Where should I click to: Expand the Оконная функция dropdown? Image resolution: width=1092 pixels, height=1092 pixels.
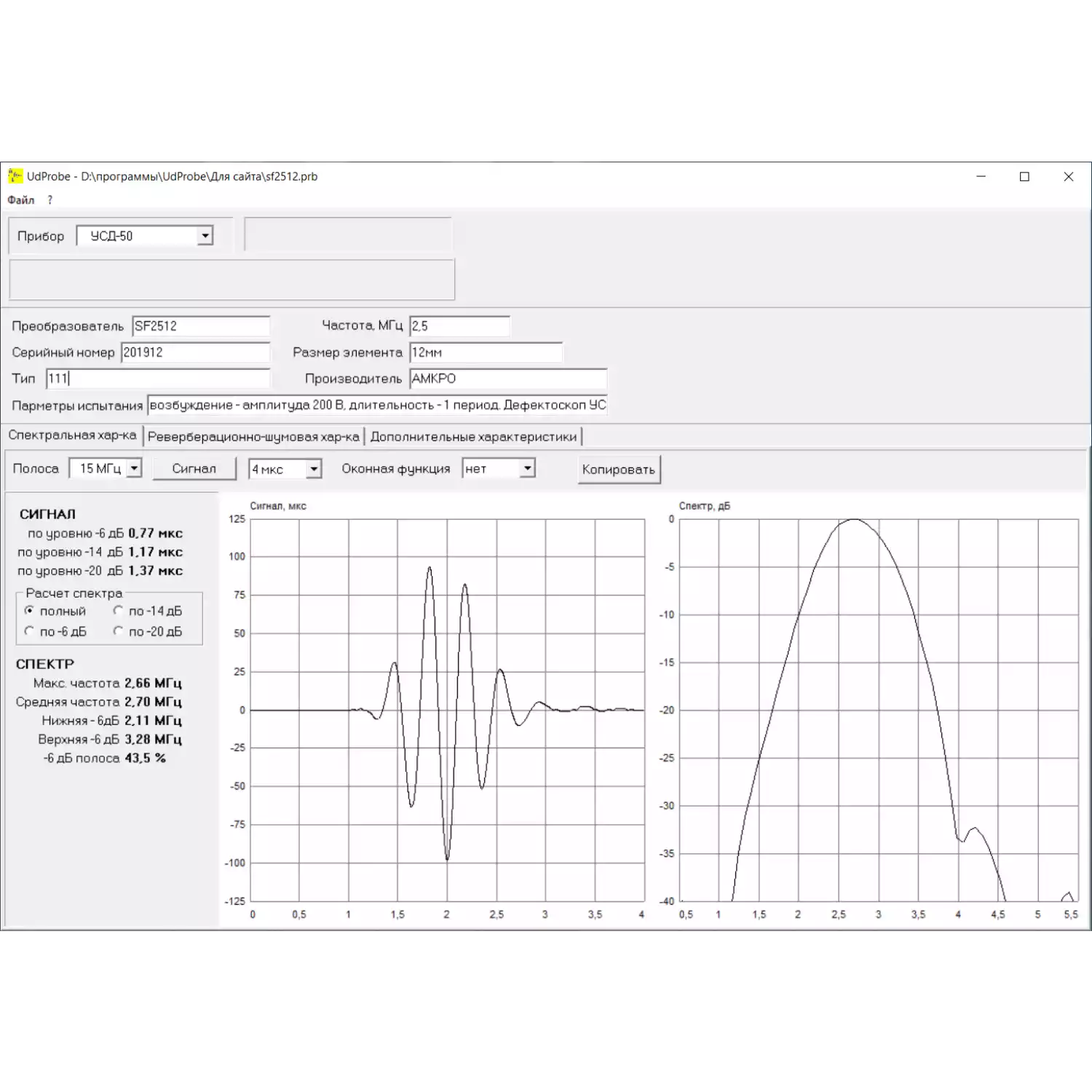pyautogui.click(x=527, y=469)
